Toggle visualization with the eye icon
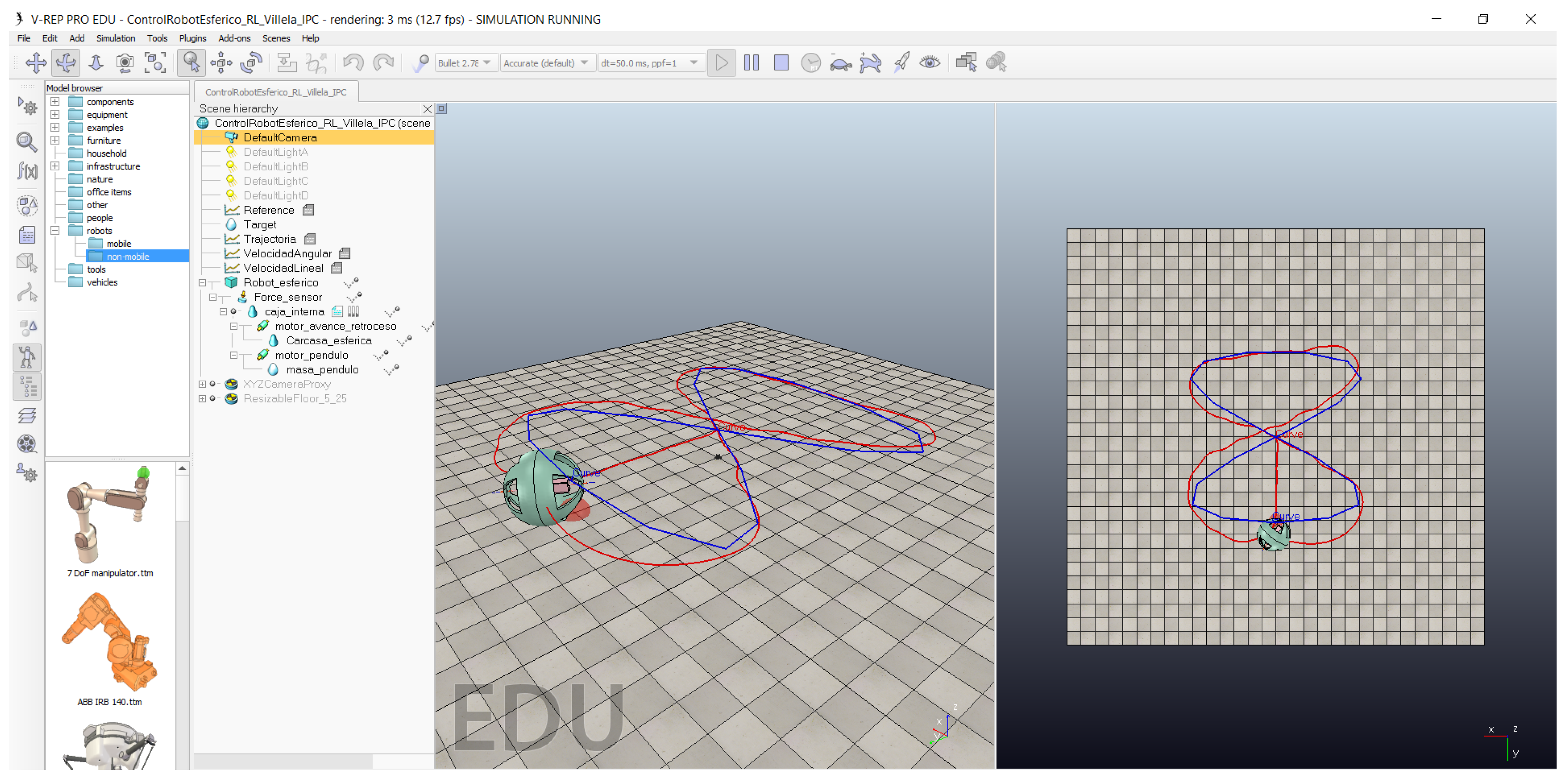The width and height of the screenshot is (1568, 780). [x=929, y=63]
